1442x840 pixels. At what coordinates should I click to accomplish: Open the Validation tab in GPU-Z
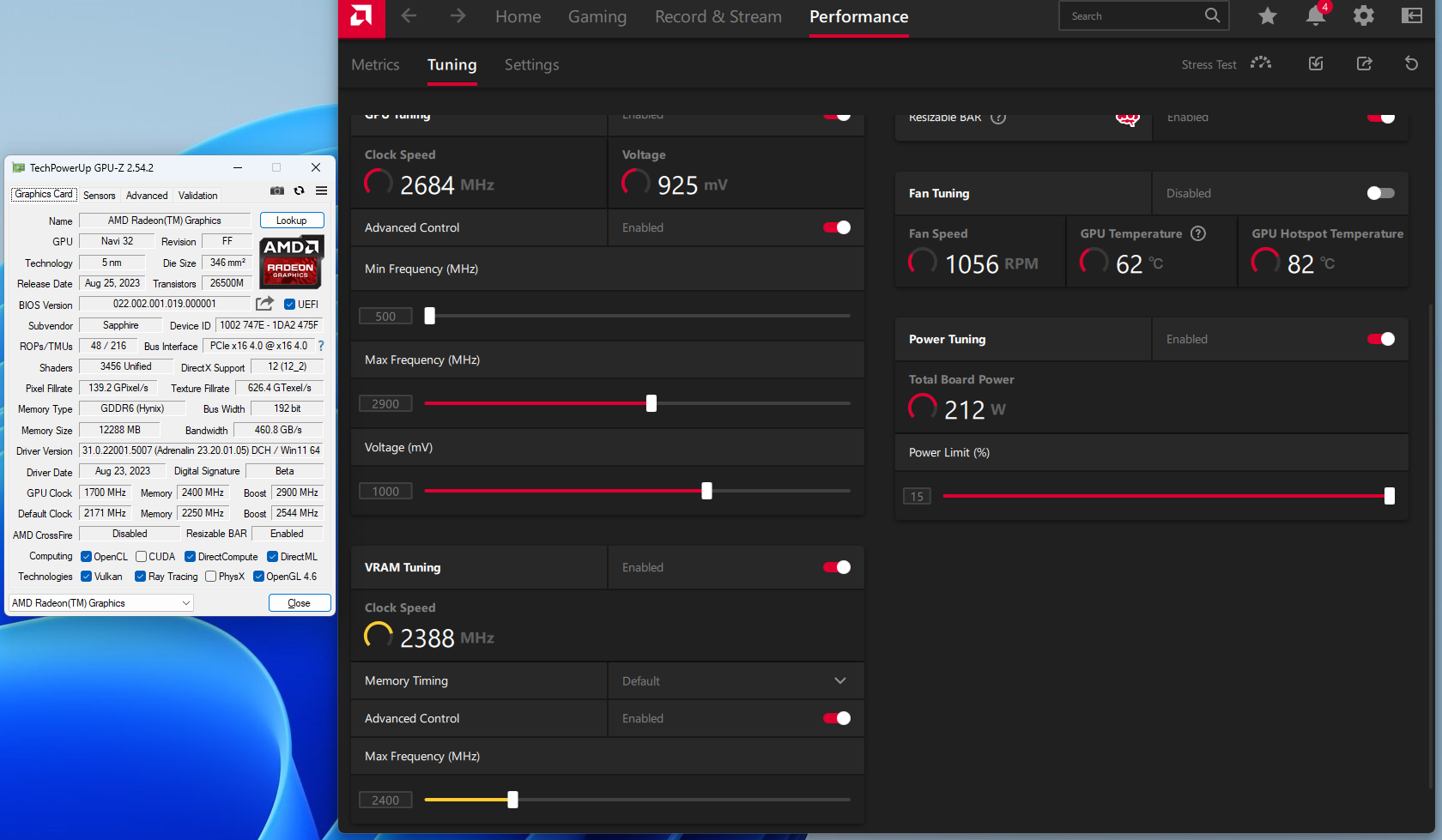pyautogui.click(x=198, y=196)
